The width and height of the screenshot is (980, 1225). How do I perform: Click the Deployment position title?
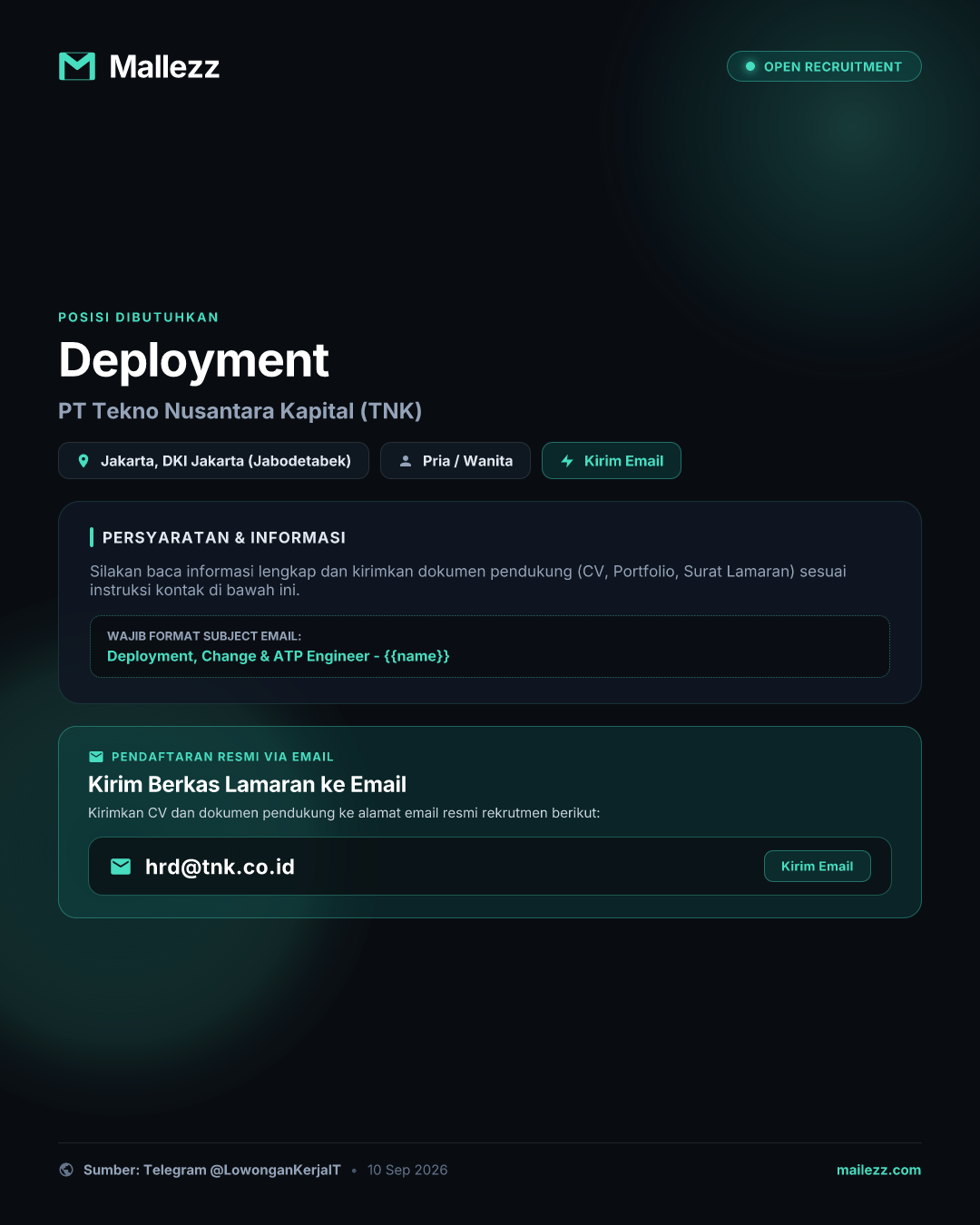[193, 360]
